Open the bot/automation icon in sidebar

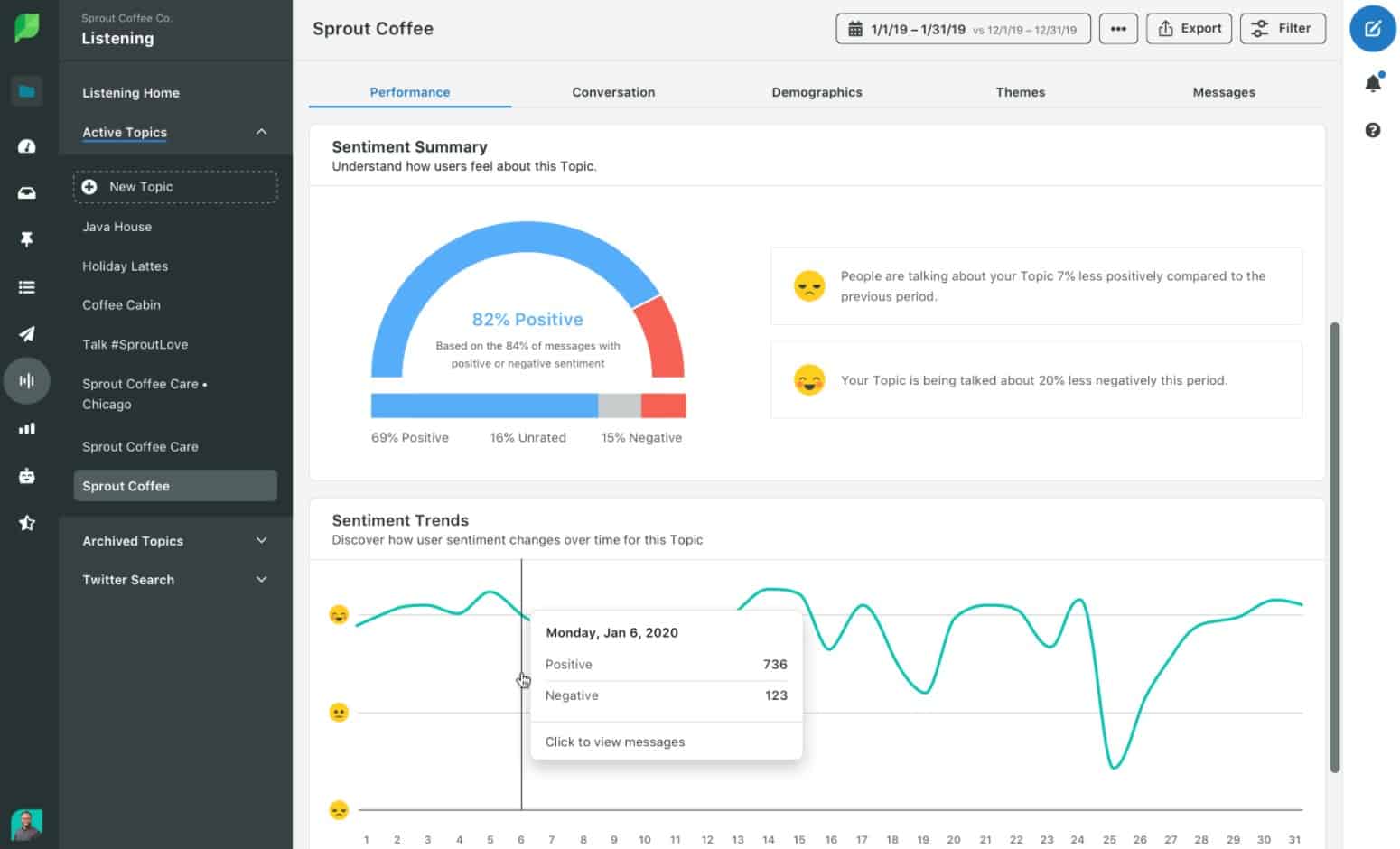[27, 476]
